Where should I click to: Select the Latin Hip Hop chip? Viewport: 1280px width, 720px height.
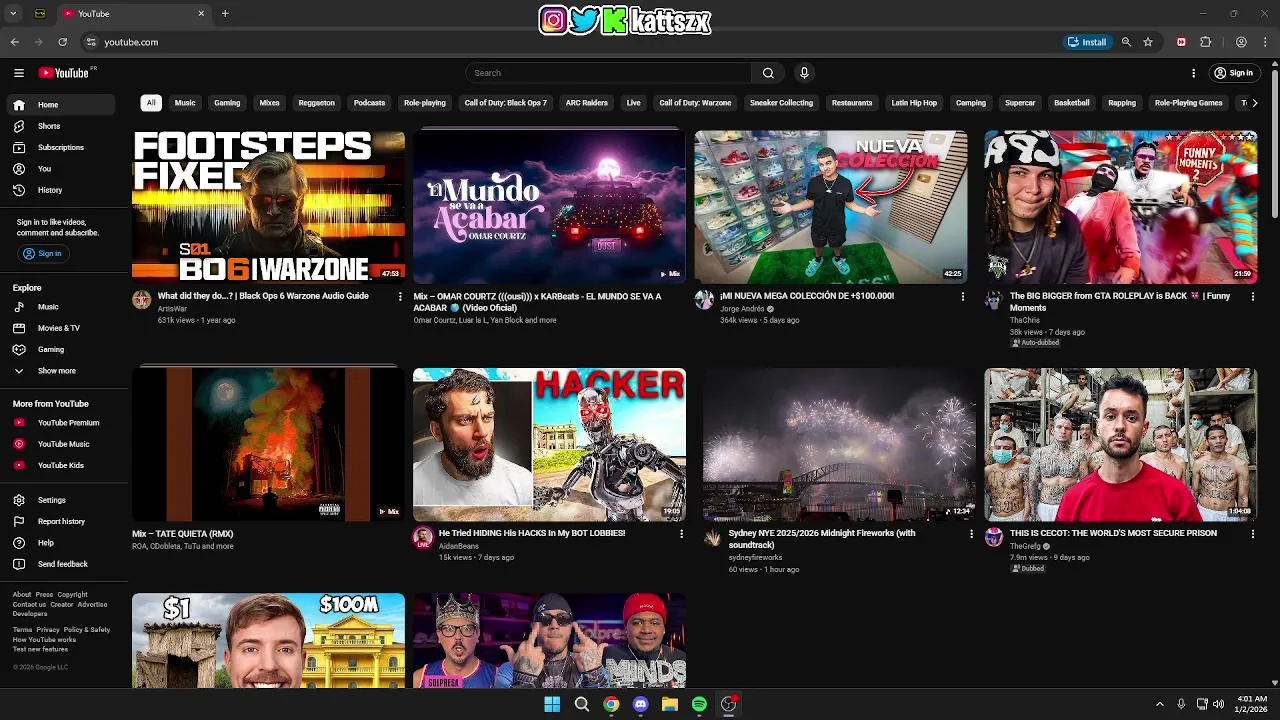pyautogui.click(x=914, y=103)
